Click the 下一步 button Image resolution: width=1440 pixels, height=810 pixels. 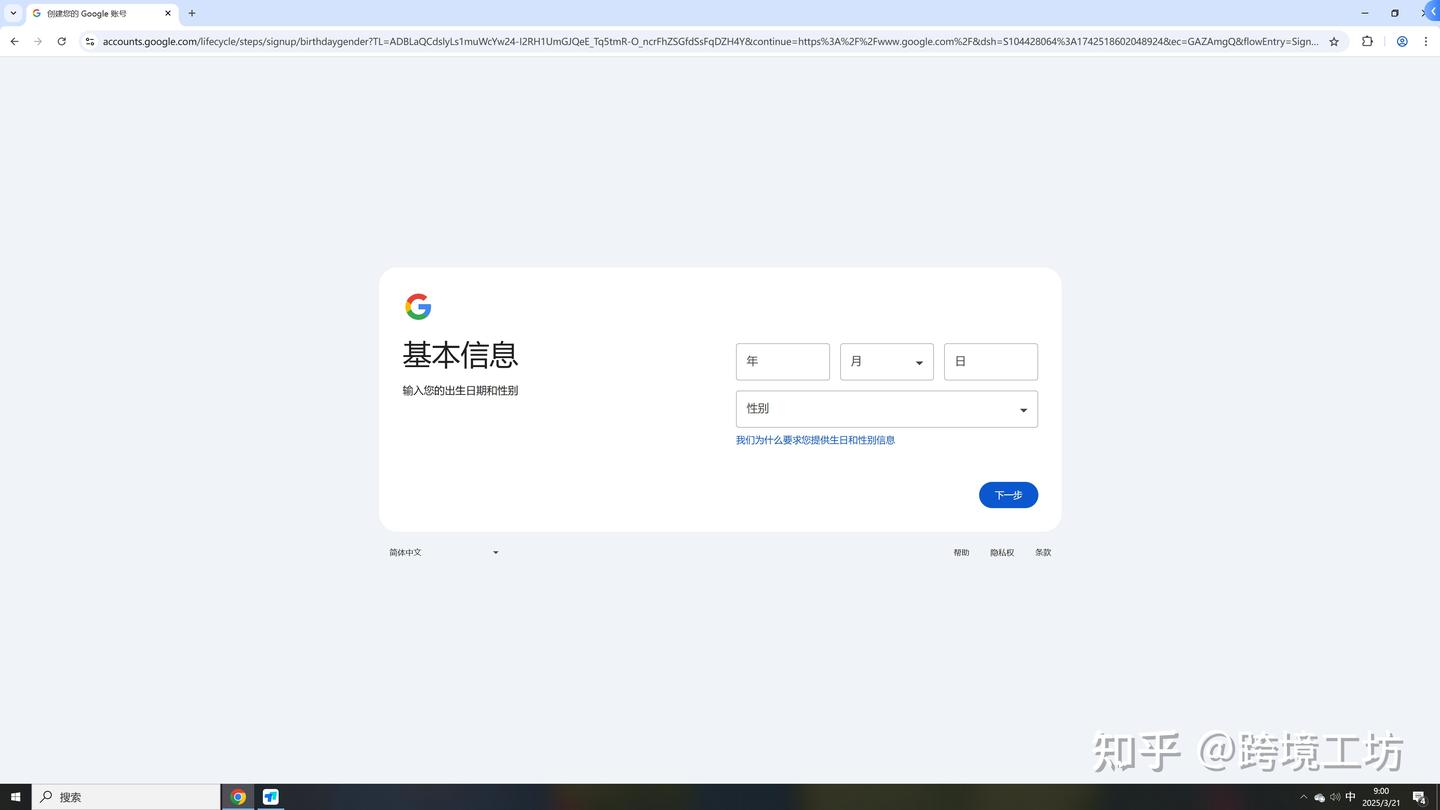click(1008, 494)
